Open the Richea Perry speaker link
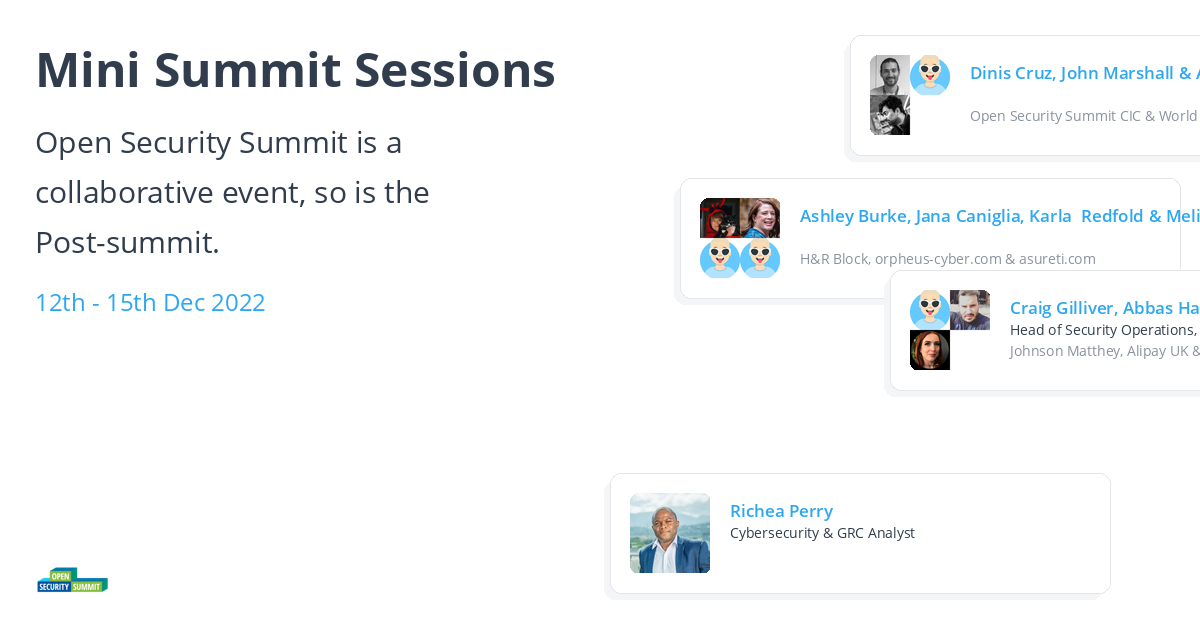The width and height of the screenshot is (1200, 628). pyautogui.click(x=781, y=510)
